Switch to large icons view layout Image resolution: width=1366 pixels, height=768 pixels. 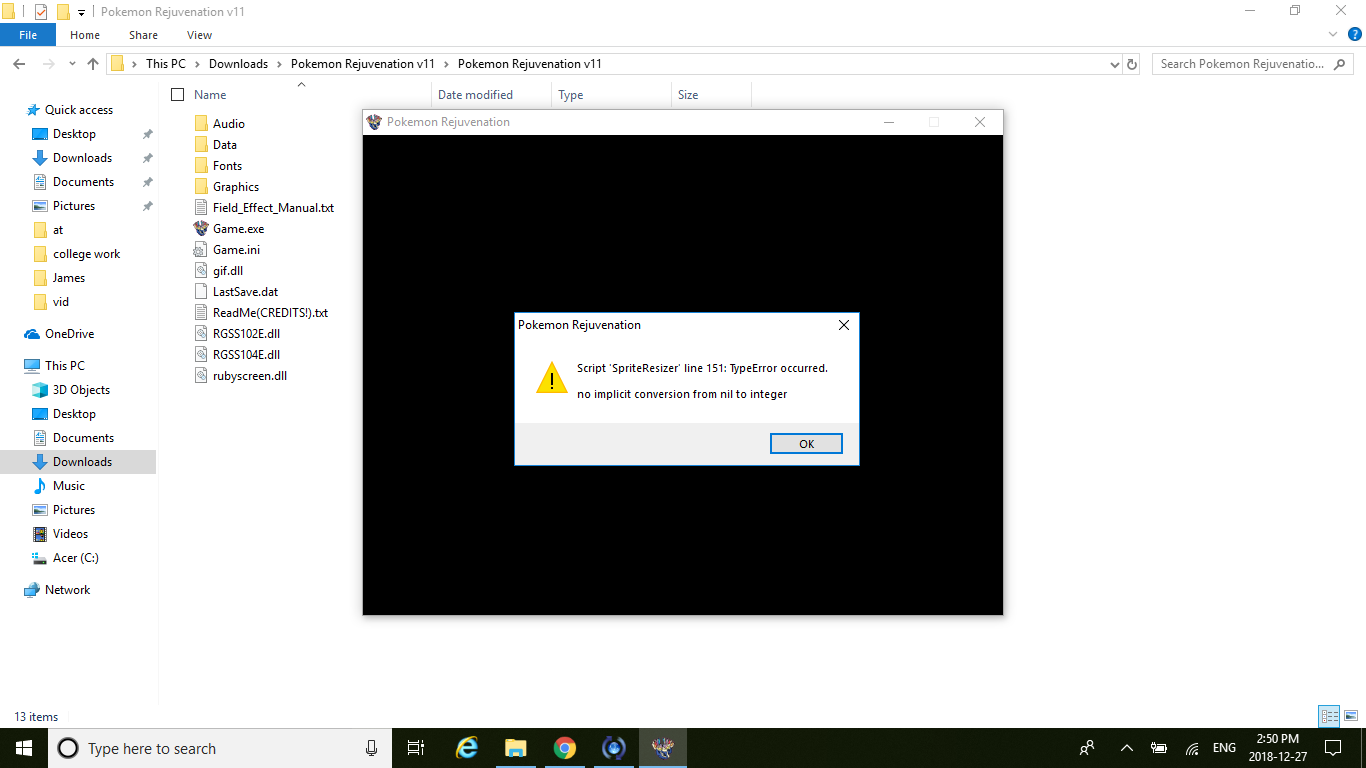(1350, 716)
